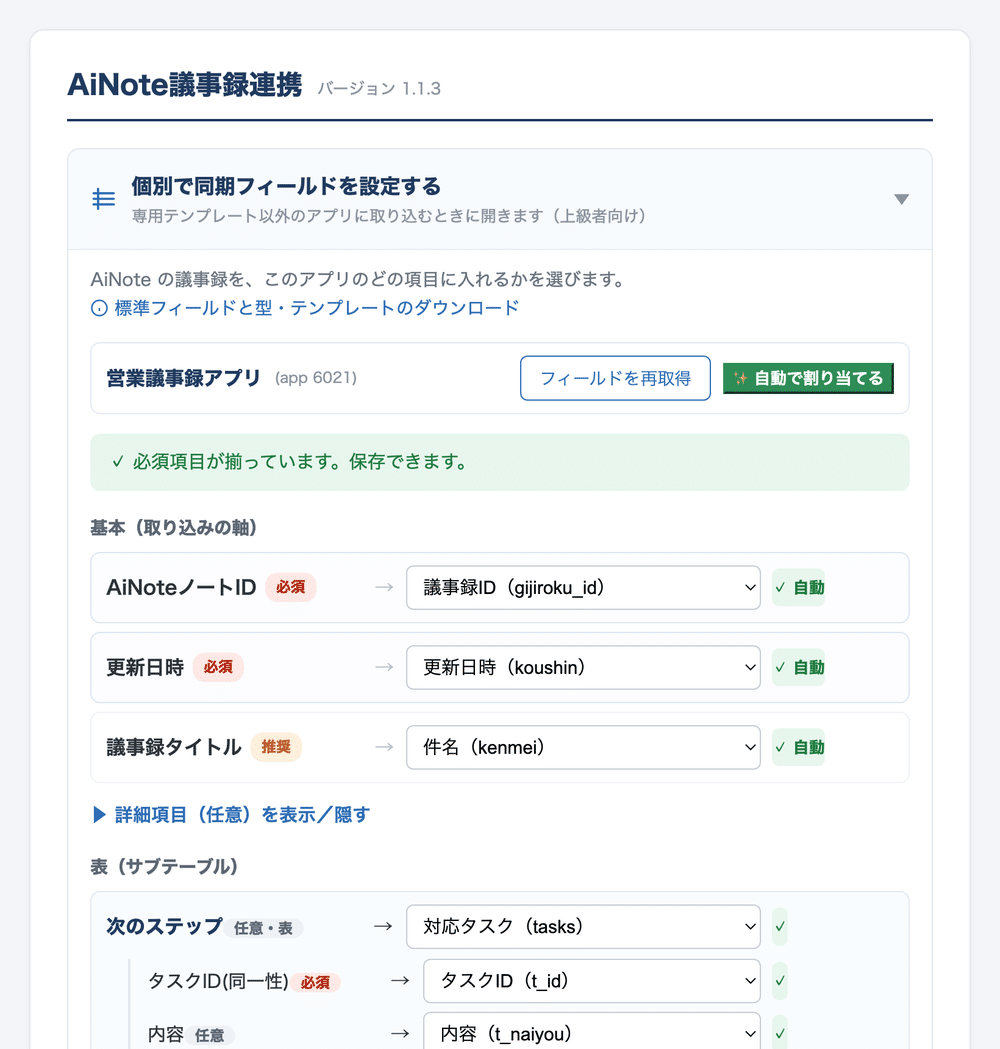The height and width of the screenshot is (1049, 1000).
Task: Click the 自動で割り当てる button
Action: click(808, 378)
